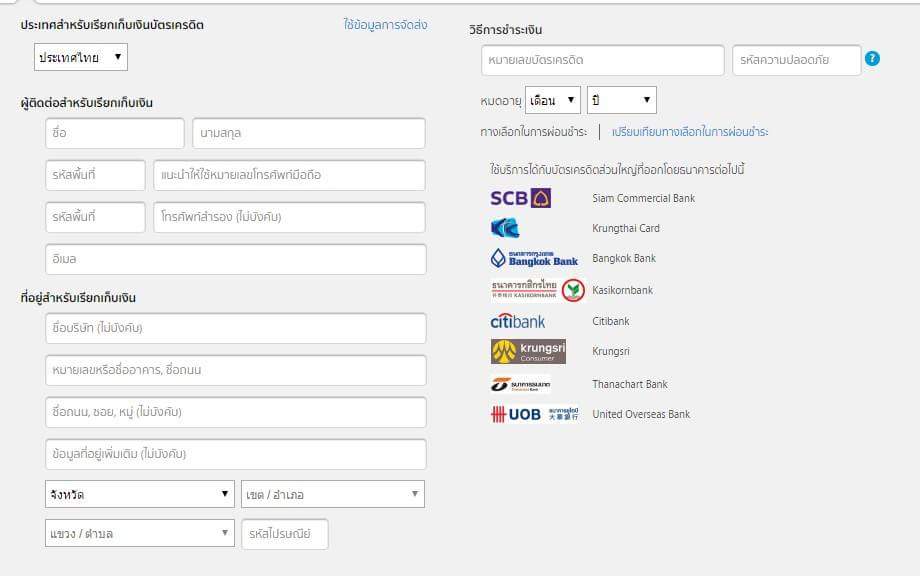This screenshot has height=578, width=920.
Task: Click the Thanachart Bank logo
Action: [x=520, y=384]
